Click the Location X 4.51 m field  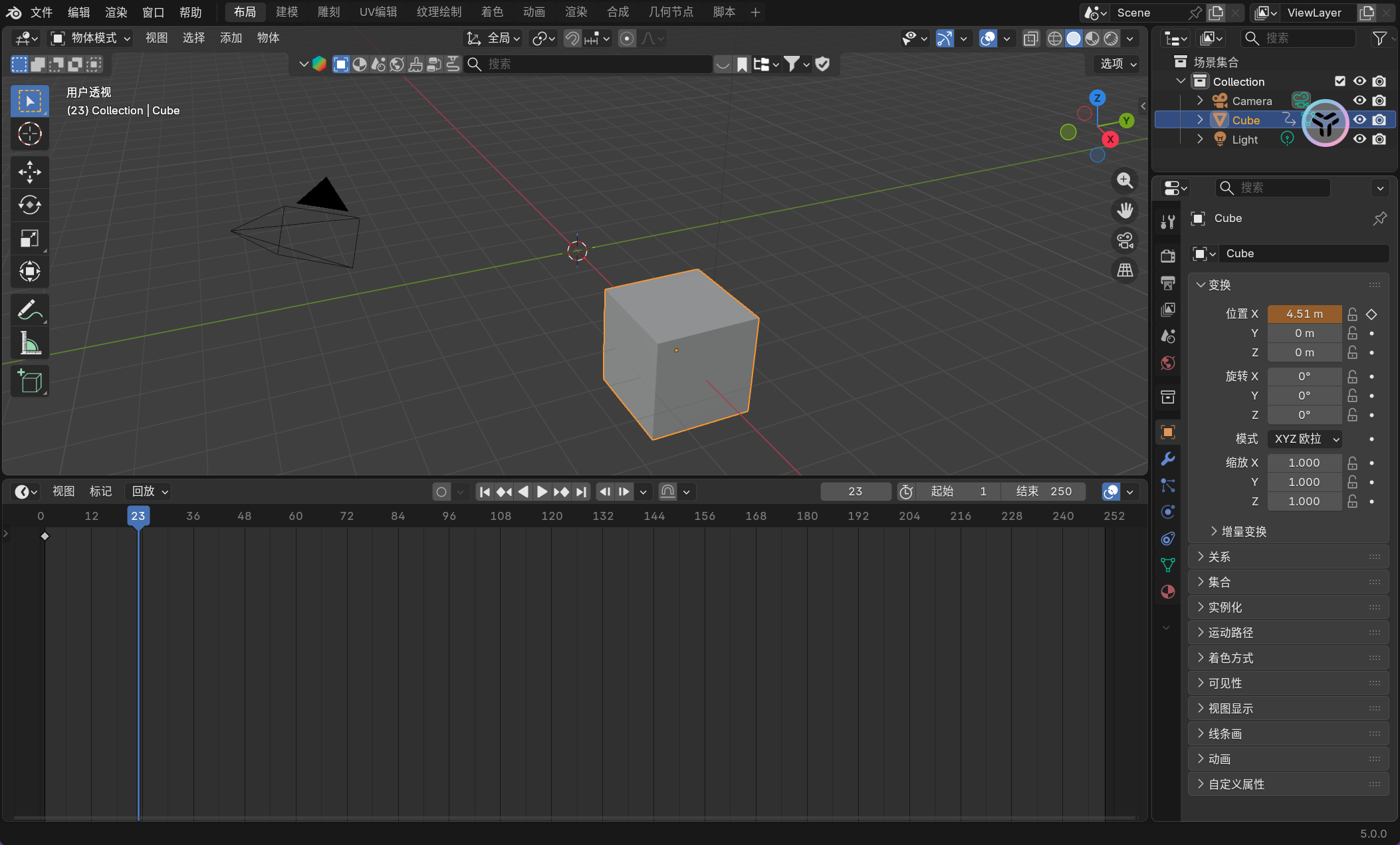(1304, 314)
